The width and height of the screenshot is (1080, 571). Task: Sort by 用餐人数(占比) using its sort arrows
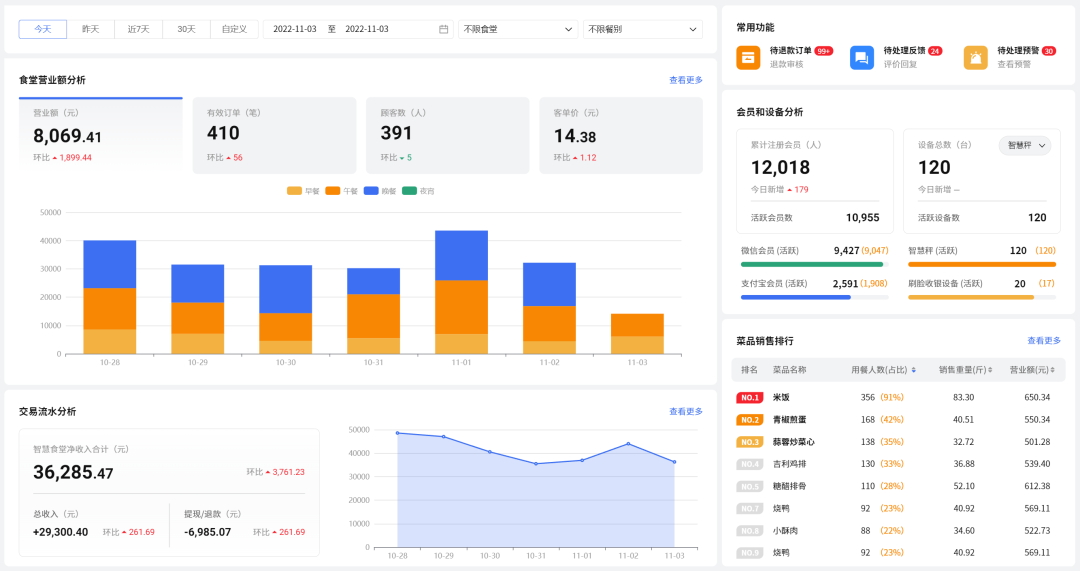point(913,370)
